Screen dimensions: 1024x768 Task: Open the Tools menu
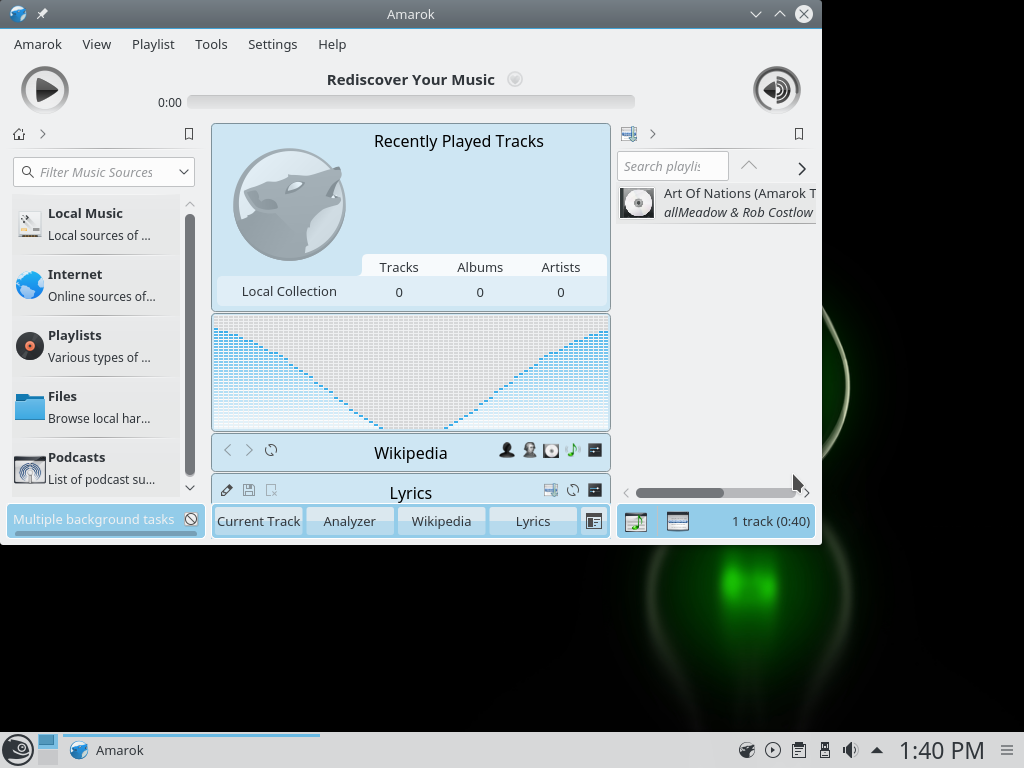pos(211,44)
